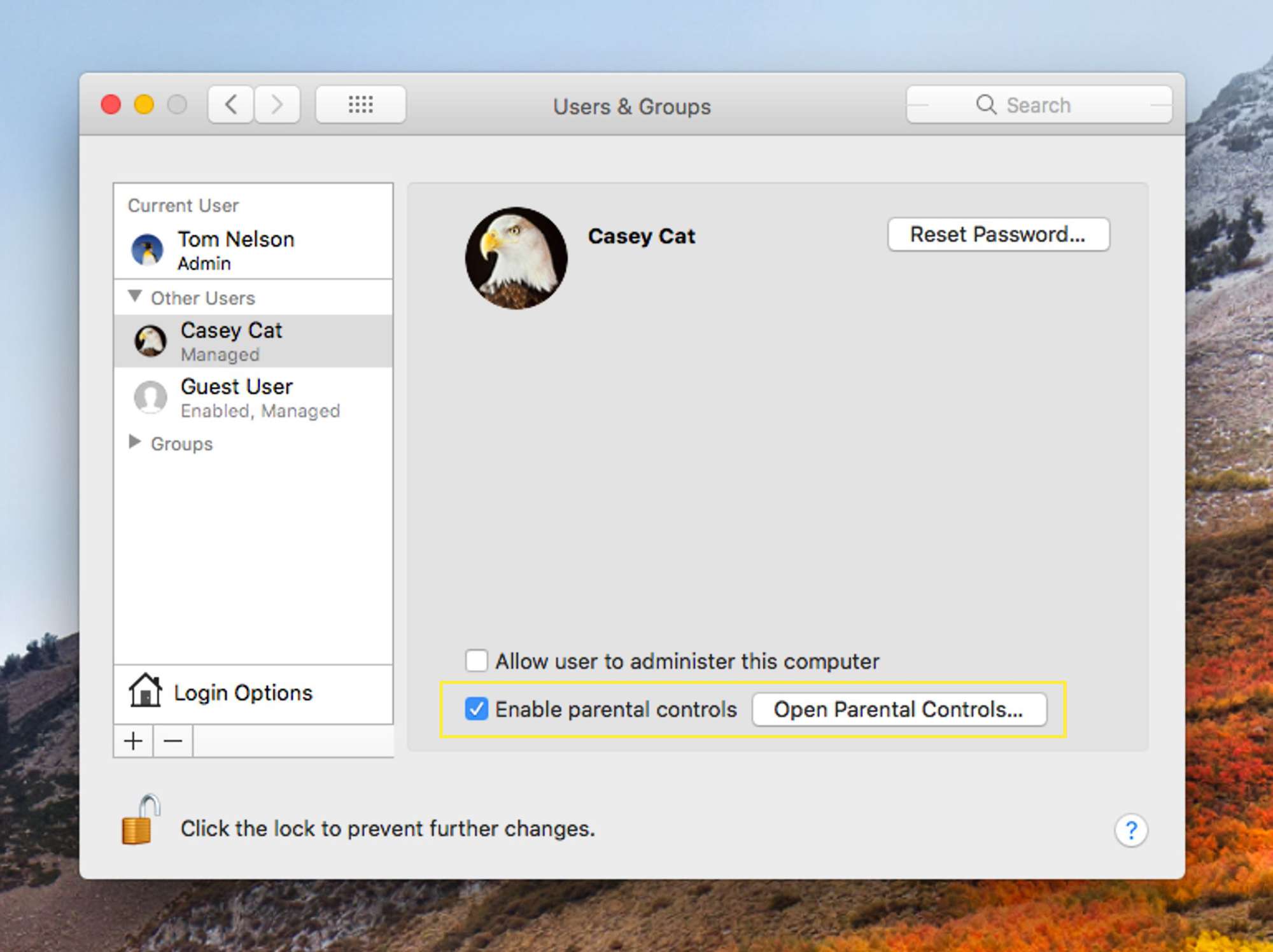Enable parental controls checkbox
Viewport: 1273px width, 952px height.
(475, 707)
